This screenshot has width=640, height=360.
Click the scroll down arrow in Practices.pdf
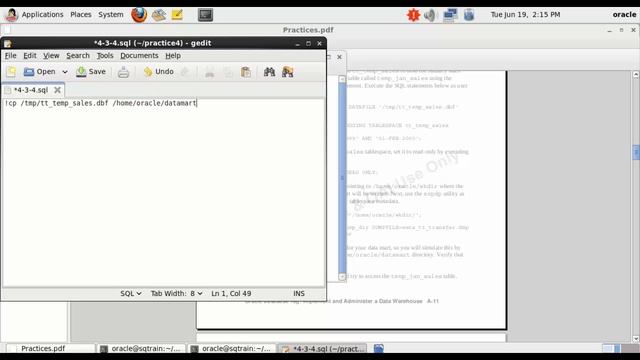(x=636, y=339)
